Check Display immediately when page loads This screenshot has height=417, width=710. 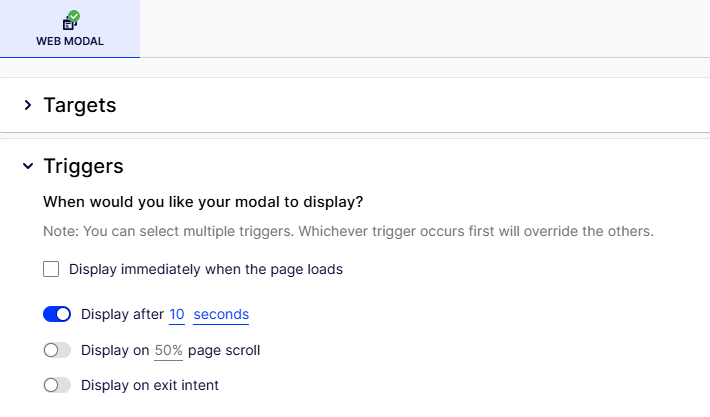pos(51,269)
